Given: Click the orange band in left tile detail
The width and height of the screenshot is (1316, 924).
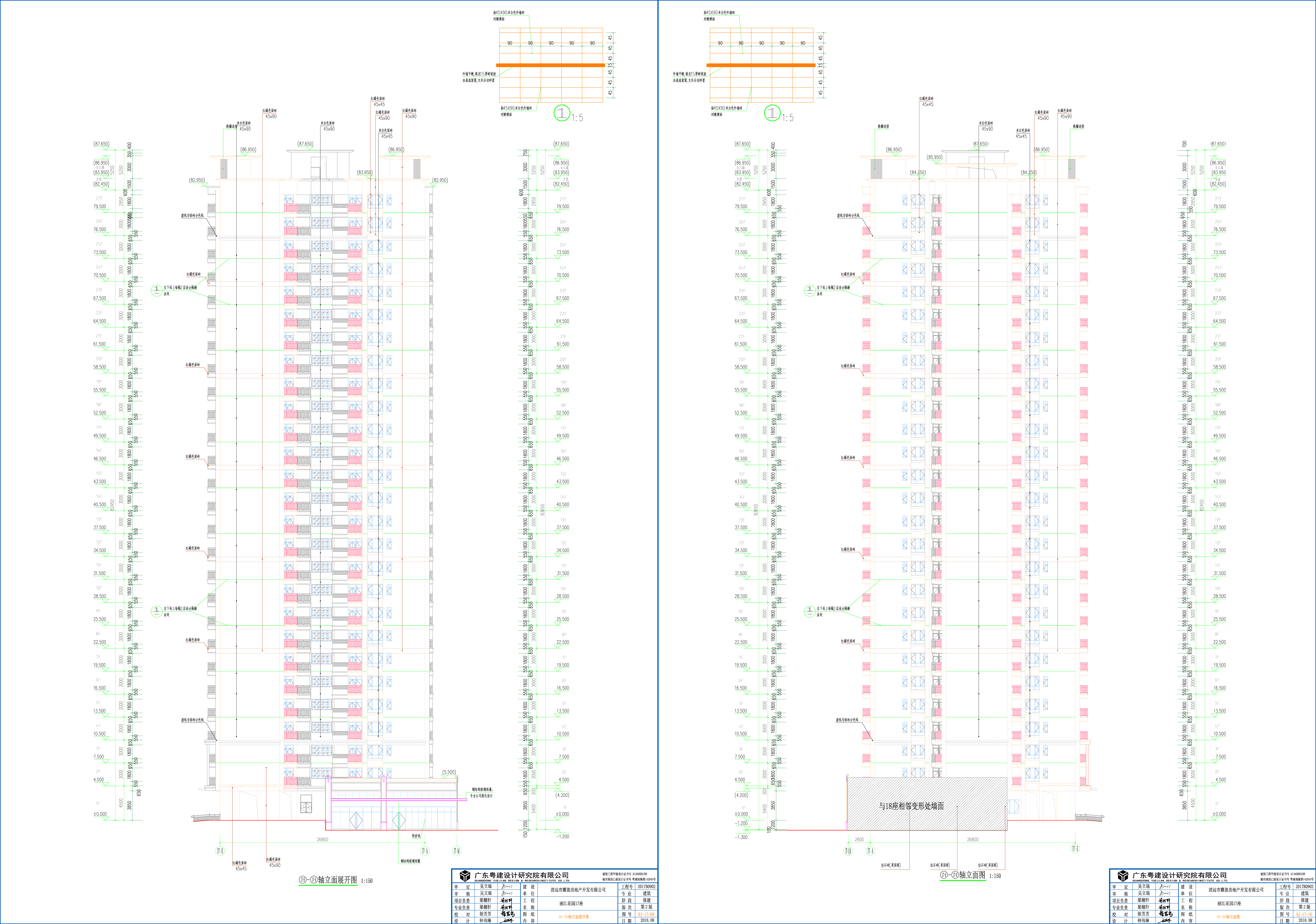Looking at the screenshot, I should point(550,65).
